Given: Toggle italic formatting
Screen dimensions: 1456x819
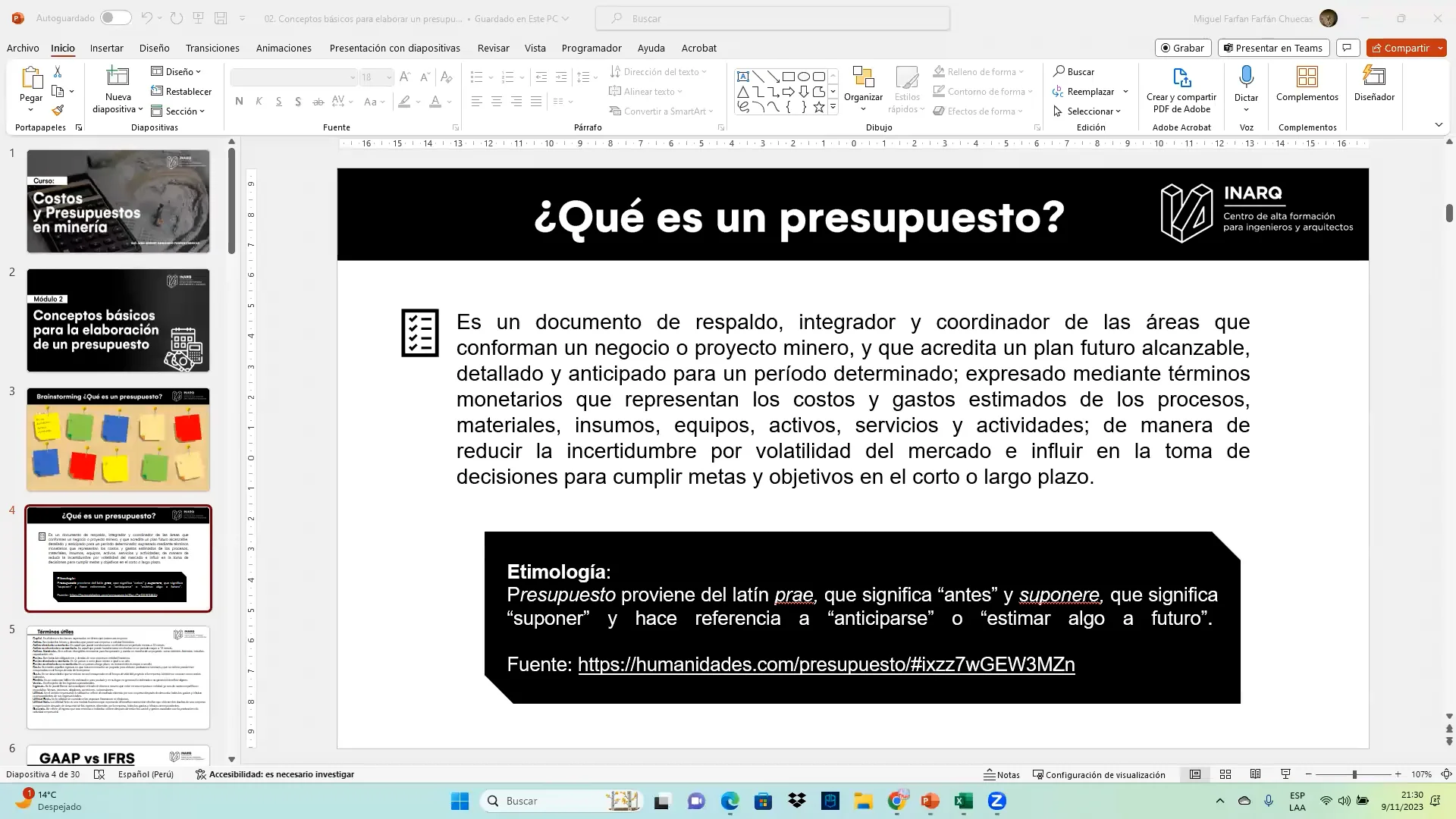Looking at the screenshot, I should 259,101.
